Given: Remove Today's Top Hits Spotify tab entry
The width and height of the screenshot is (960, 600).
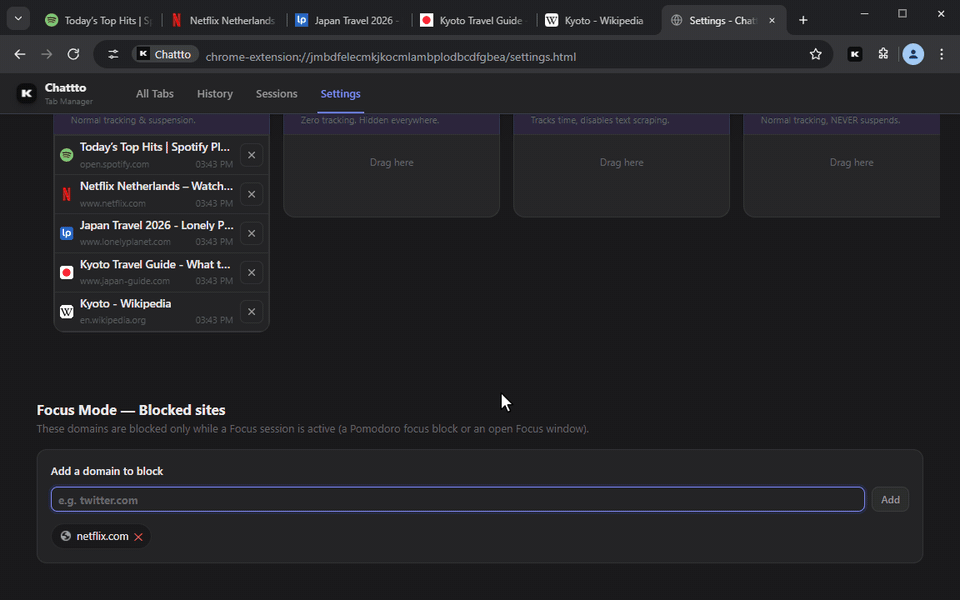Looking at the screenshot, I should pyautogui.click(x=252, y=156).
